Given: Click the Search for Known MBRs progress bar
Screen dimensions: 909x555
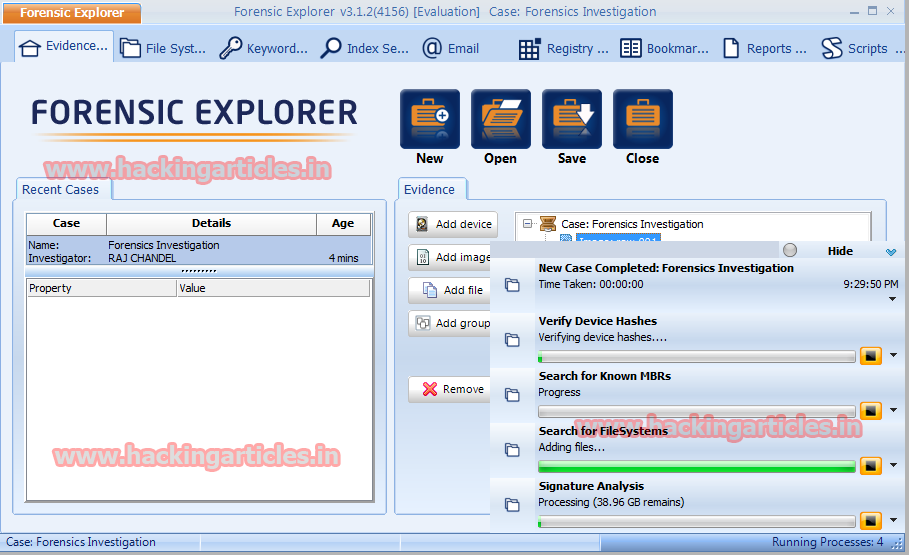Looking at the screenshot, I should coord(697,411).
